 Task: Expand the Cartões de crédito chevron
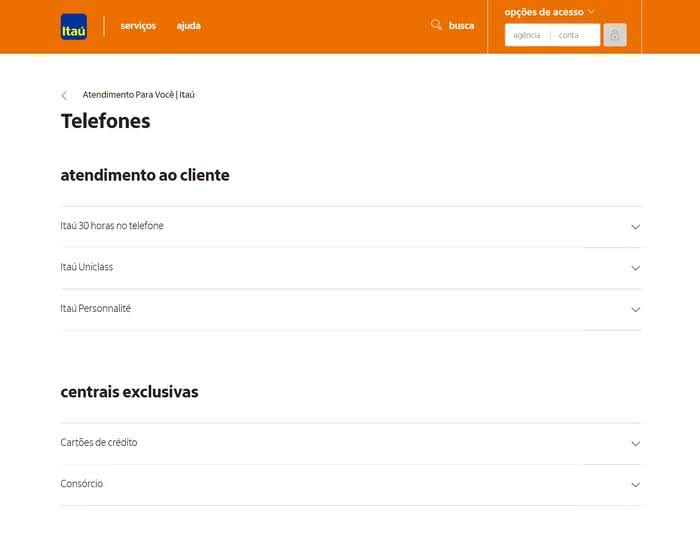pyautogui.click(x=635, y=443)
